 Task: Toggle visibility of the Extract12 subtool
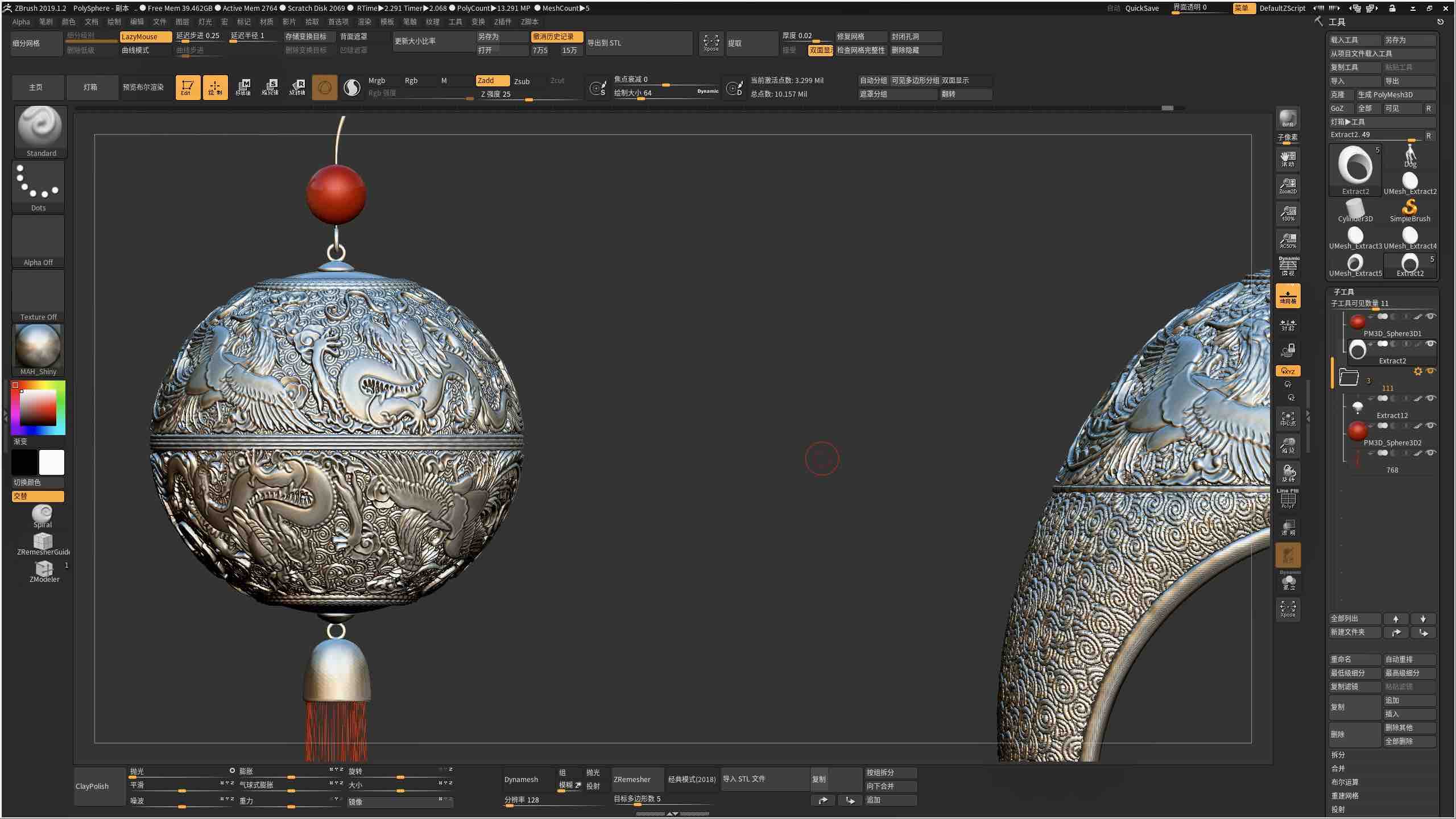1431,397
